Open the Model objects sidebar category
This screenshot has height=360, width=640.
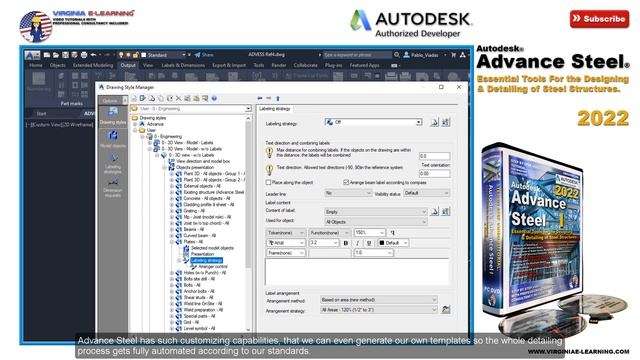tap(113, 139)
